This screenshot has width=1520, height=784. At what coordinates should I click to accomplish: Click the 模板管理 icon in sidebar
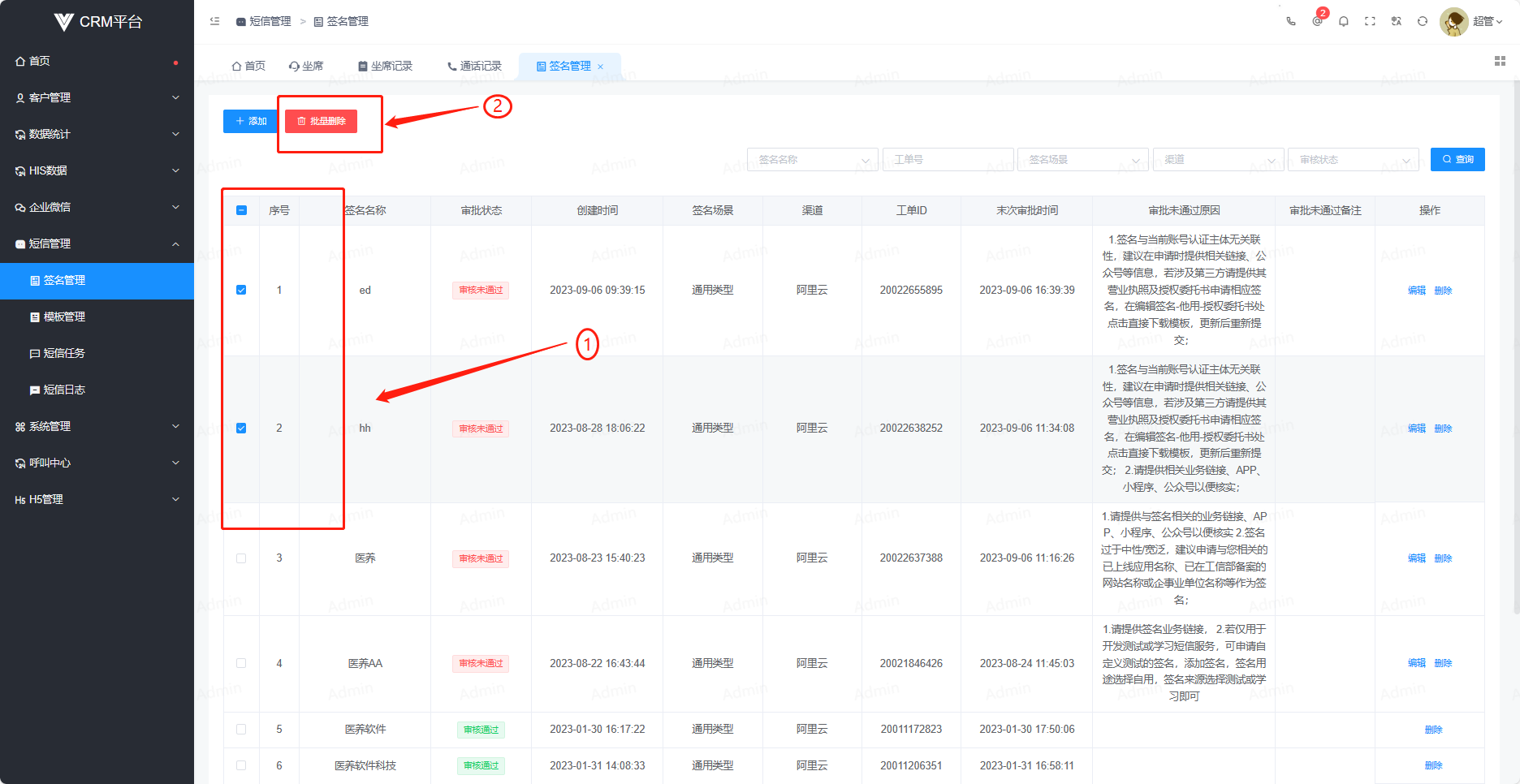coord(35,317)
